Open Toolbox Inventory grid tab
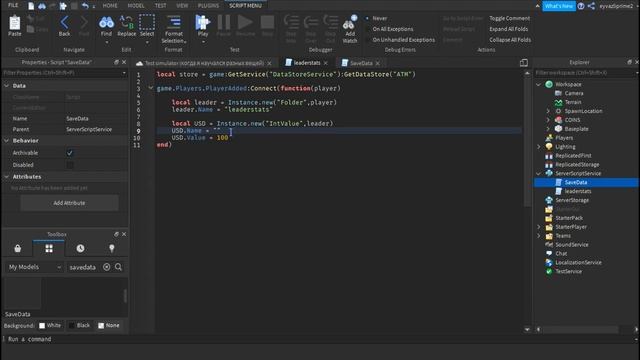Viewport: 640px width, 360px height. 49,248
